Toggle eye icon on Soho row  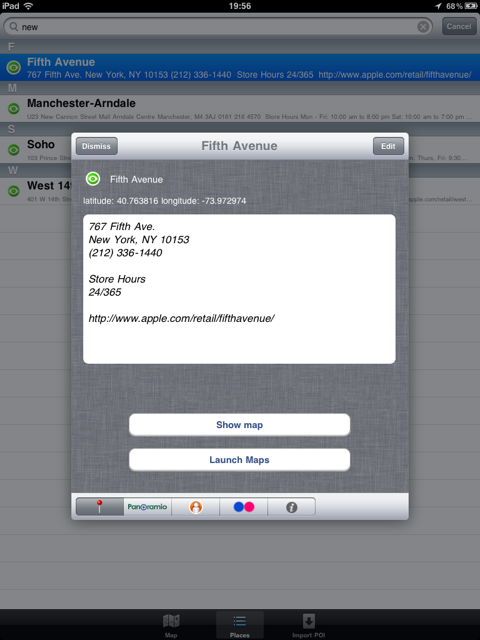click(14, 150)
